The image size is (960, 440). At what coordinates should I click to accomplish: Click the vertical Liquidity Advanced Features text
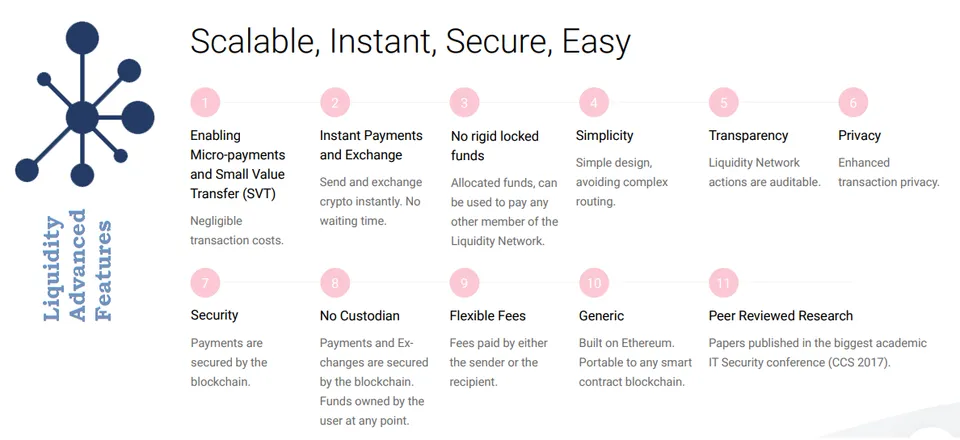tap(78, 265)
